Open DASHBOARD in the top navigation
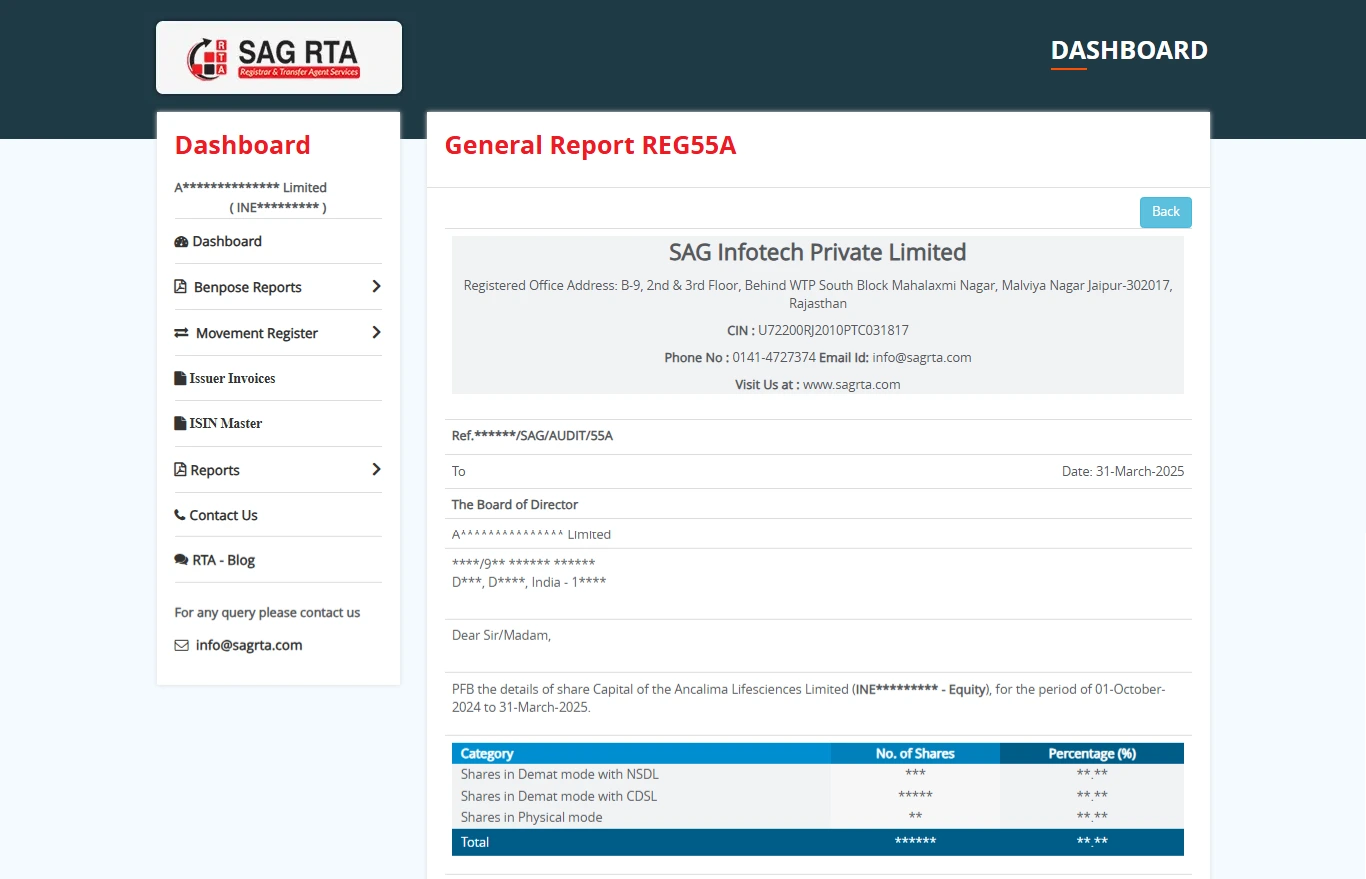Viewport: 1366px width, 879px height. [1129, 50]
